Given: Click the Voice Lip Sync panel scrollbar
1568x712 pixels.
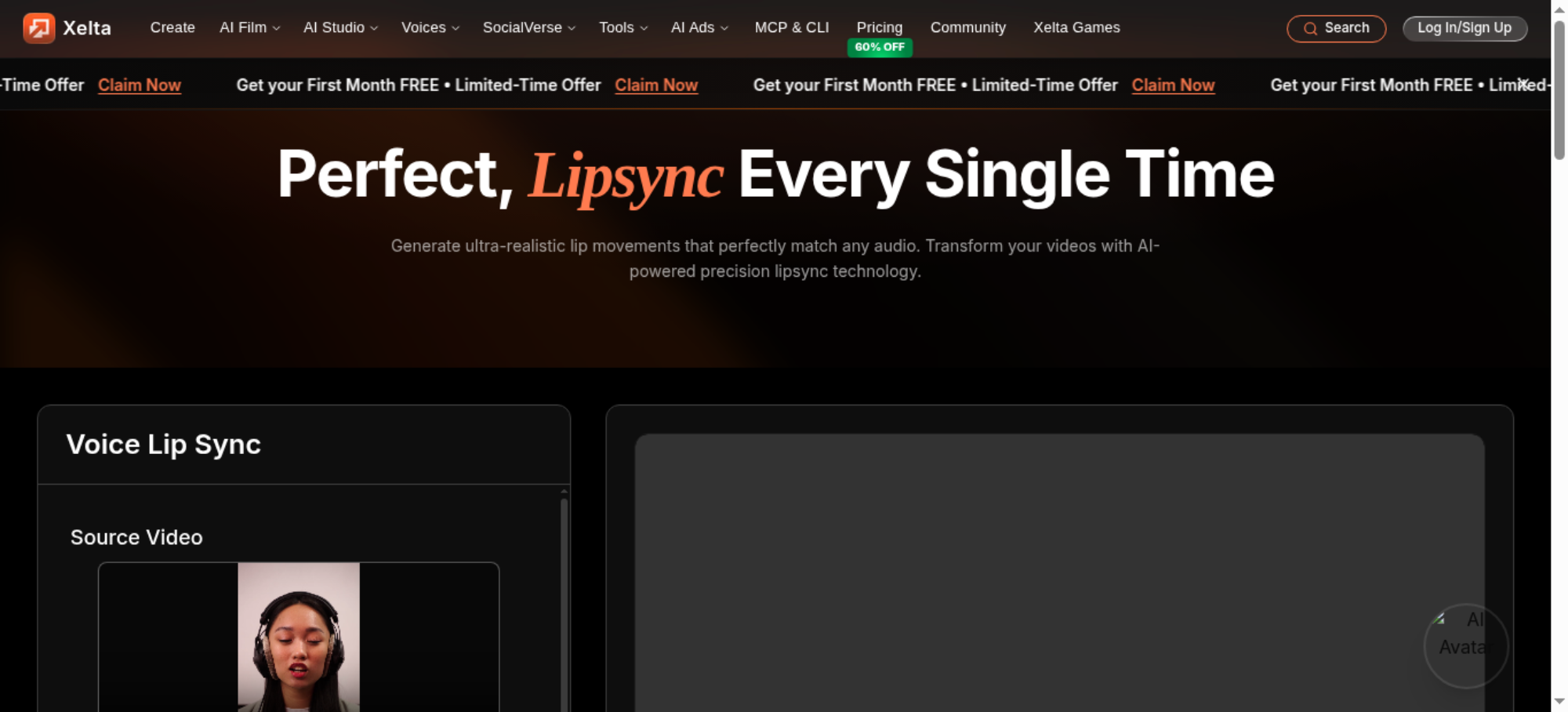Looking at the screenshot, I should [564, 604].
